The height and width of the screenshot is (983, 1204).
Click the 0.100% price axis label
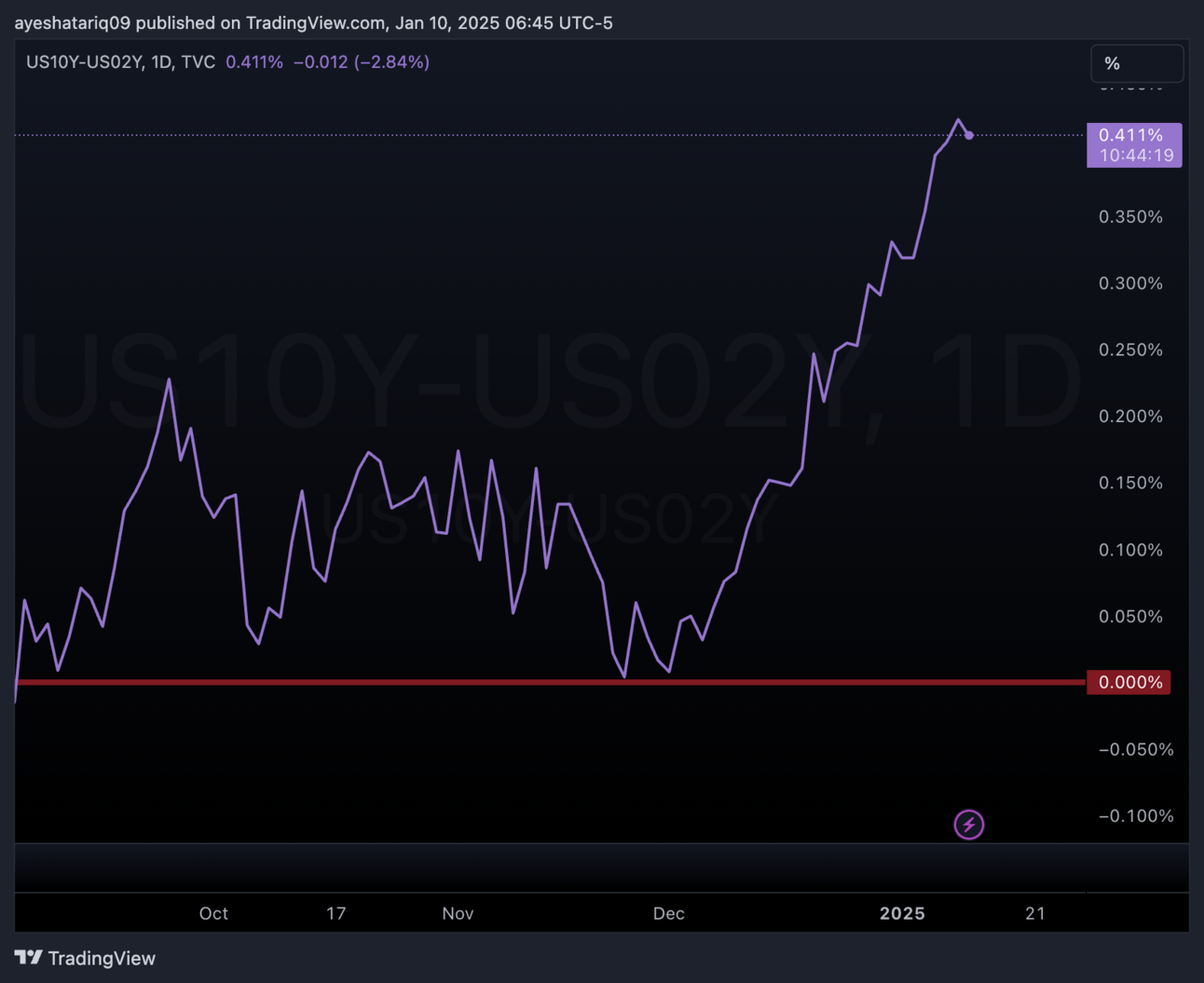point(1130,550)
